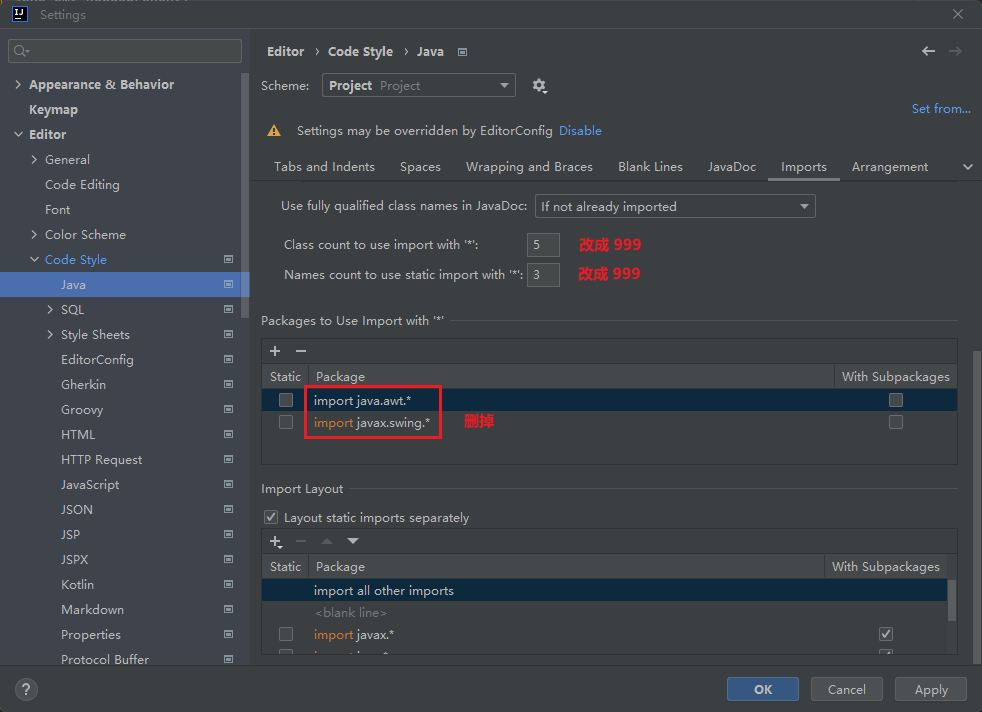Uncheck Layout static imports separately
Screen dimensions: 982x712
click(x=270, y=517)
